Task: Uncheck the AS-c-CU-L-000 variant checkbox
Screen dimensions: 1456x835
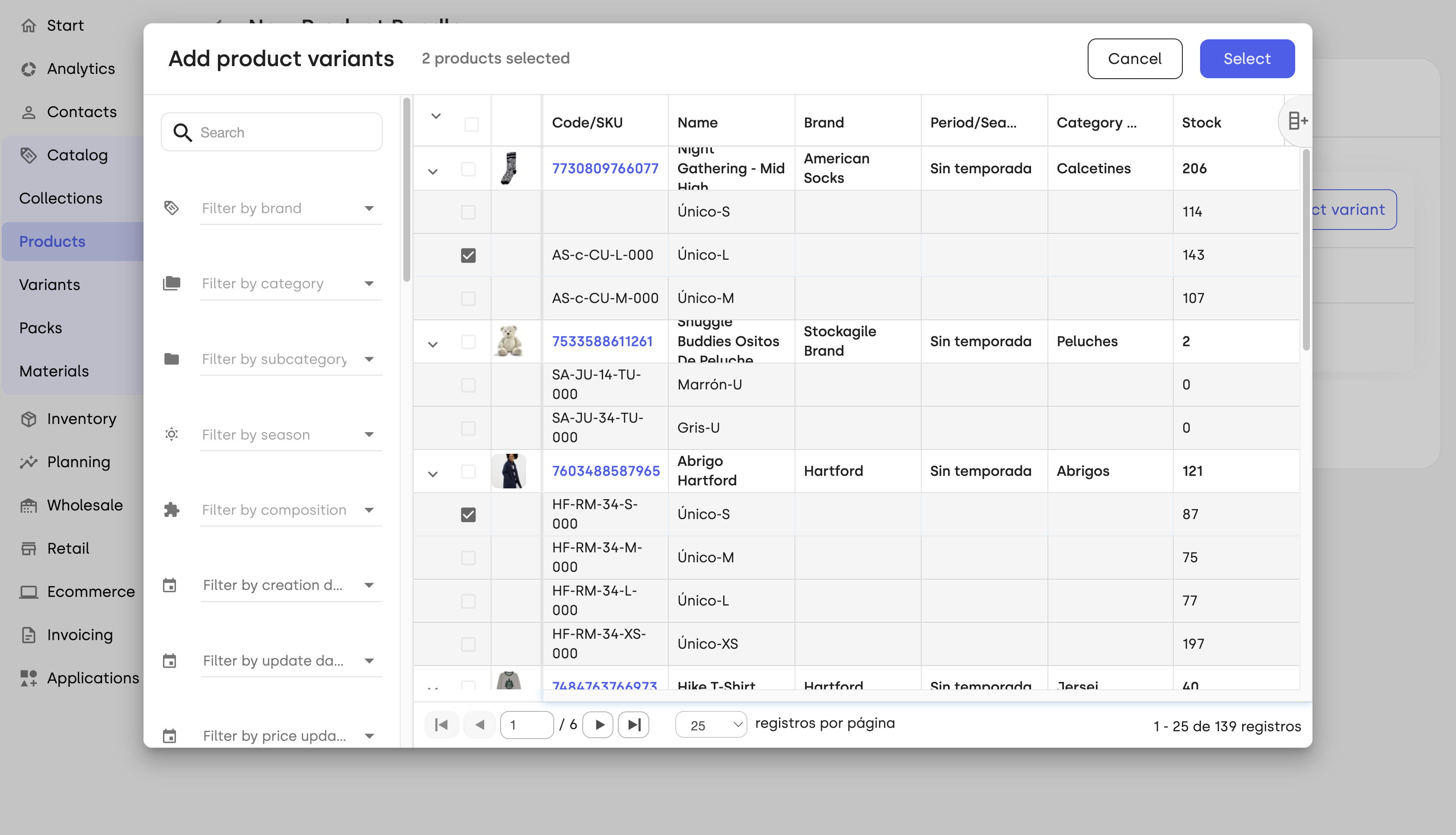Action: coord(468,255)
